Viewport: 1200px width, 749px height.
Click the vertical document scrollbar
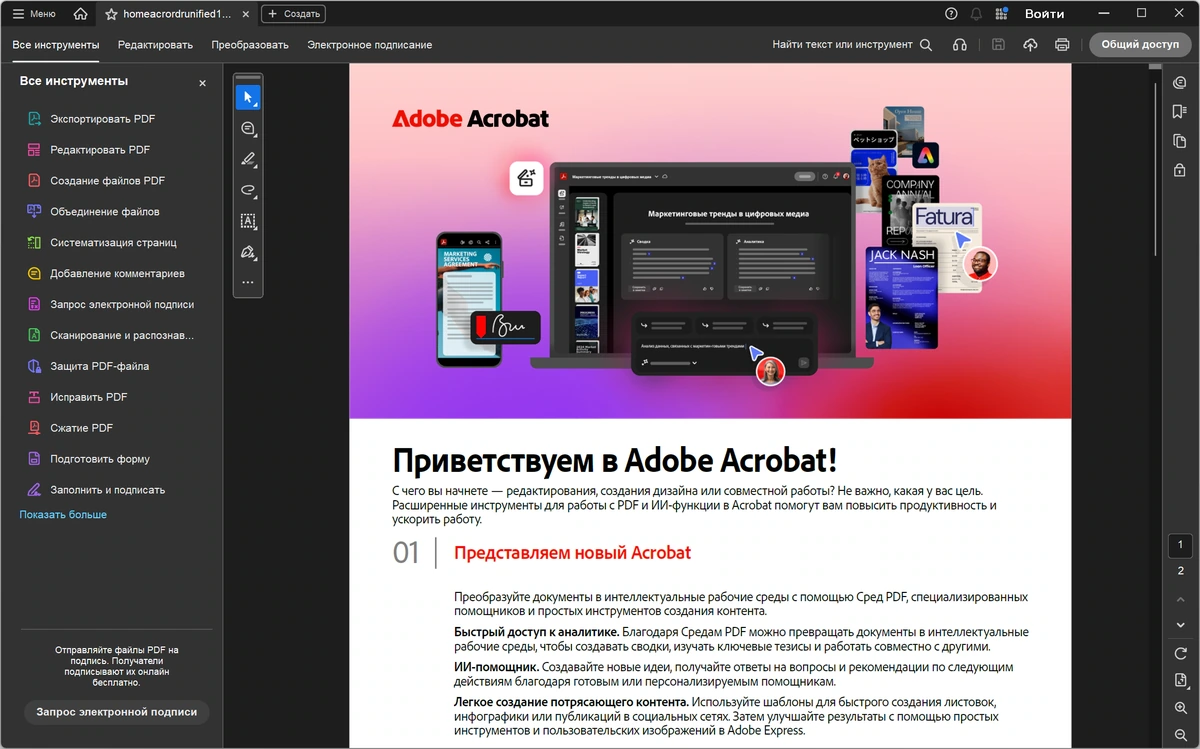[x=1157, y=170]
